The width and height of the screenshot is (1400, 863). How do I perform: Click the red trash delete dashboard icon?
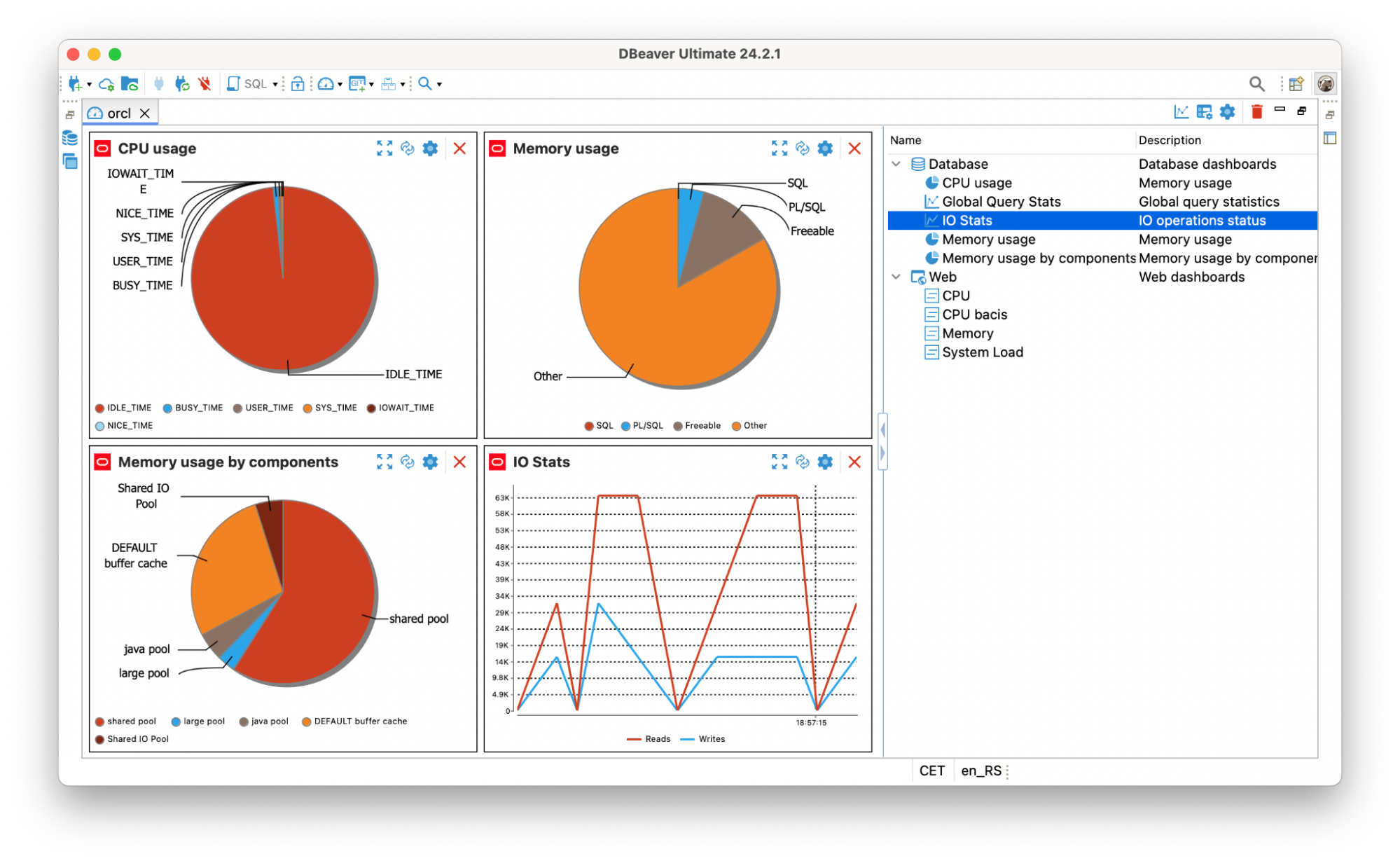click(x=1256, y=112)
